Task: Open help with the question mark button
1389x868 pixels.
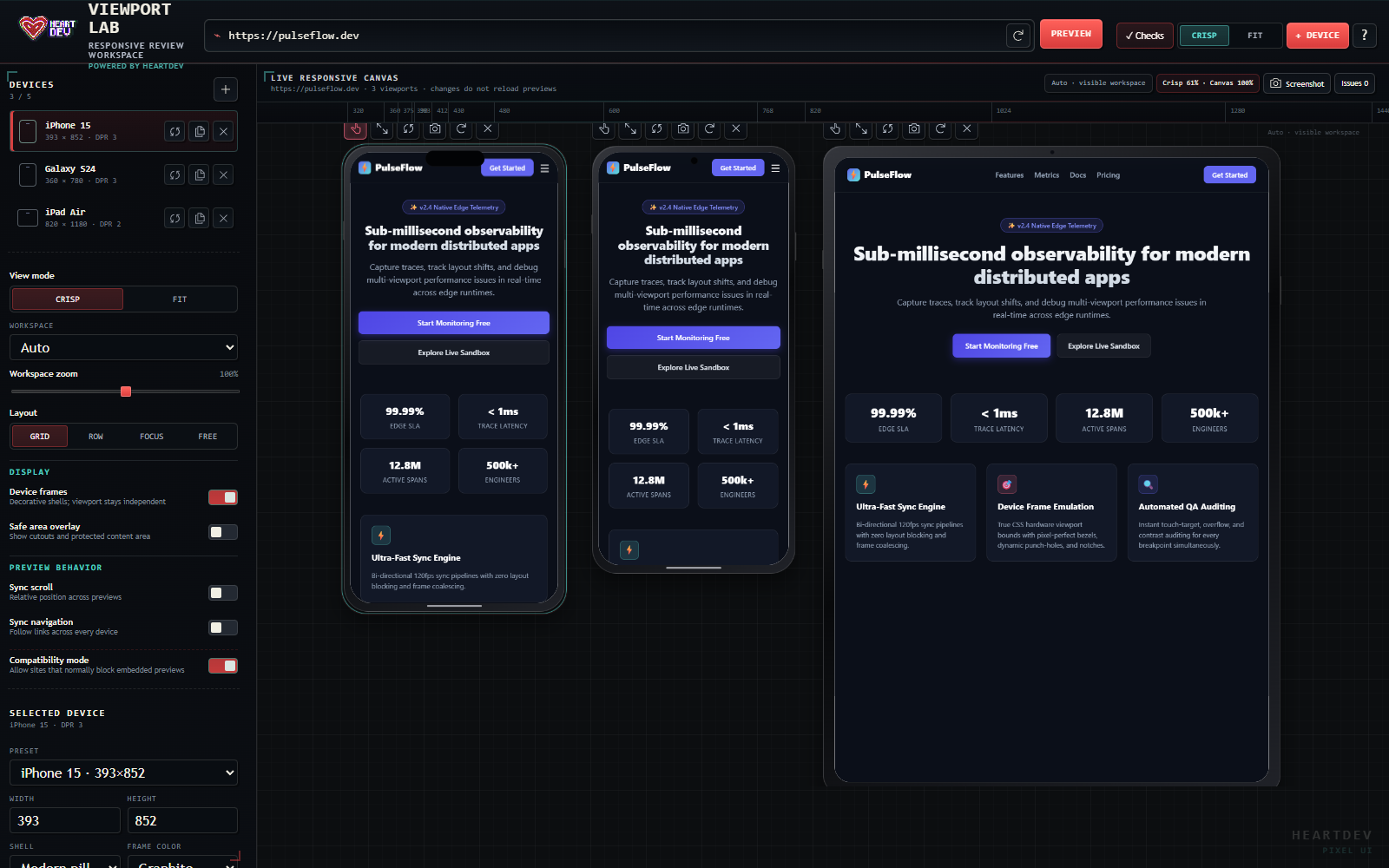Action: click(x=1364, y=35)
